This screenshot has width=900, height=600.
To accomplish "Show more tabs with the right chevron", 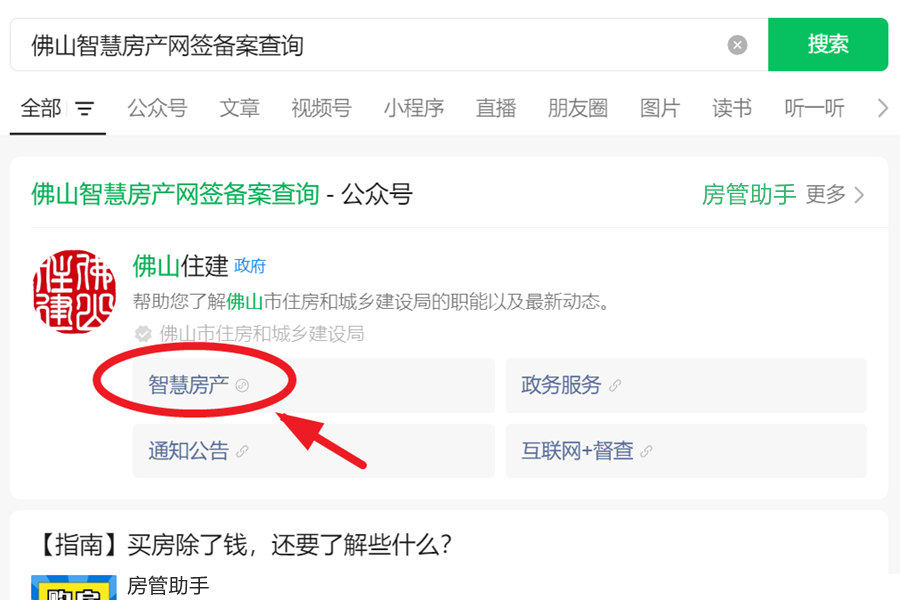I will pos(882,108).
